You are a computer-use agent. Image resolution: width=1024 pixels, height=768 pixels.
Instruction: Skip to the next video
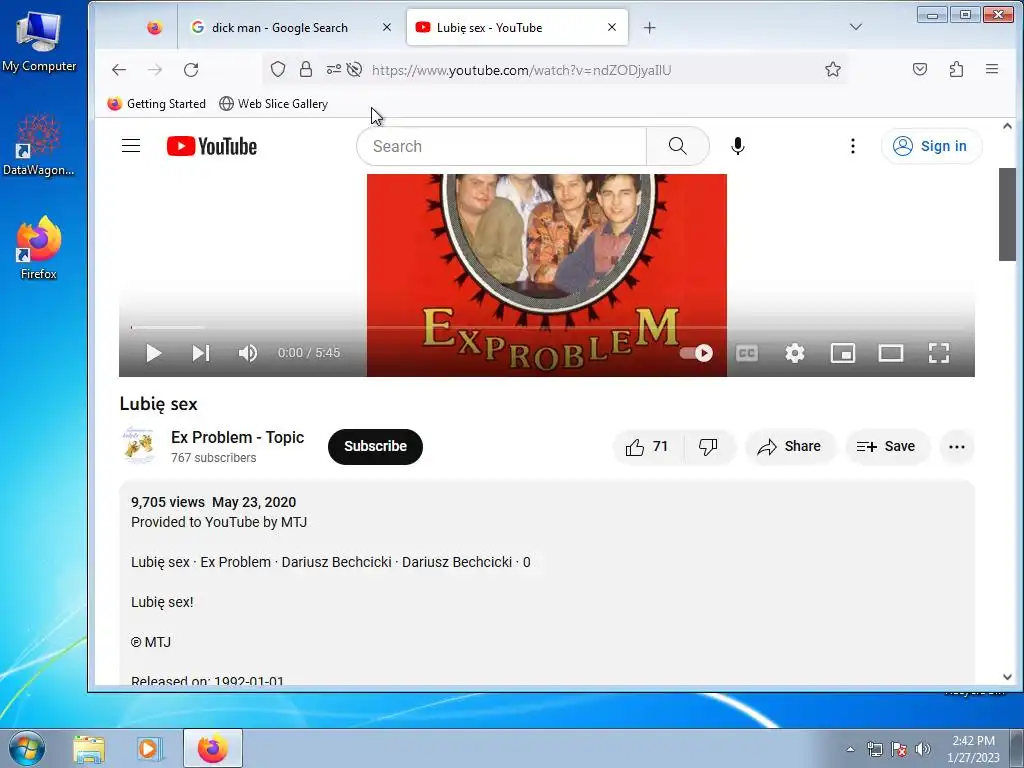[x=200, y=353]
